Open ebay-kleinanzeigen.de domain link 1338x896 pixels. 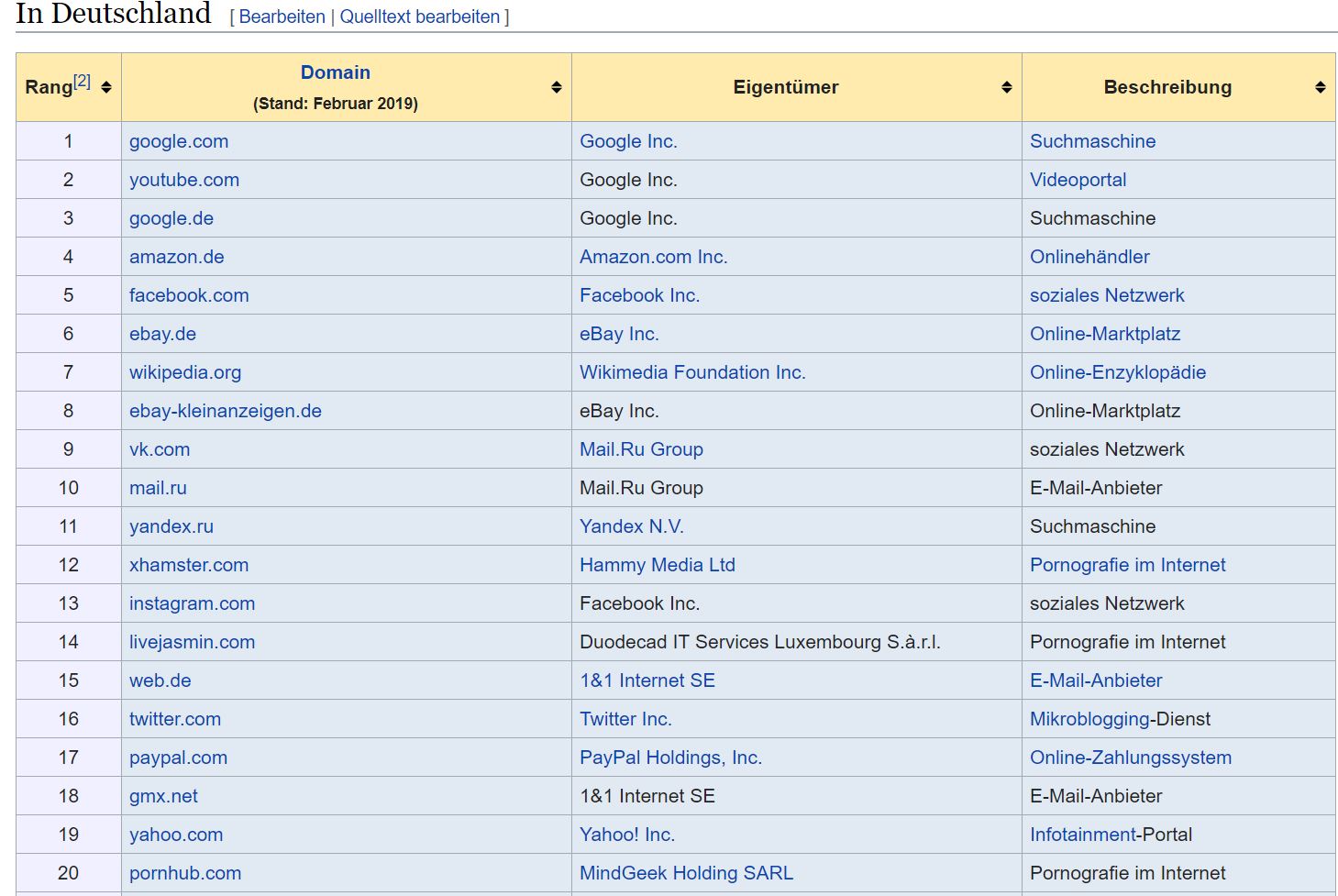tap(226, 411)
